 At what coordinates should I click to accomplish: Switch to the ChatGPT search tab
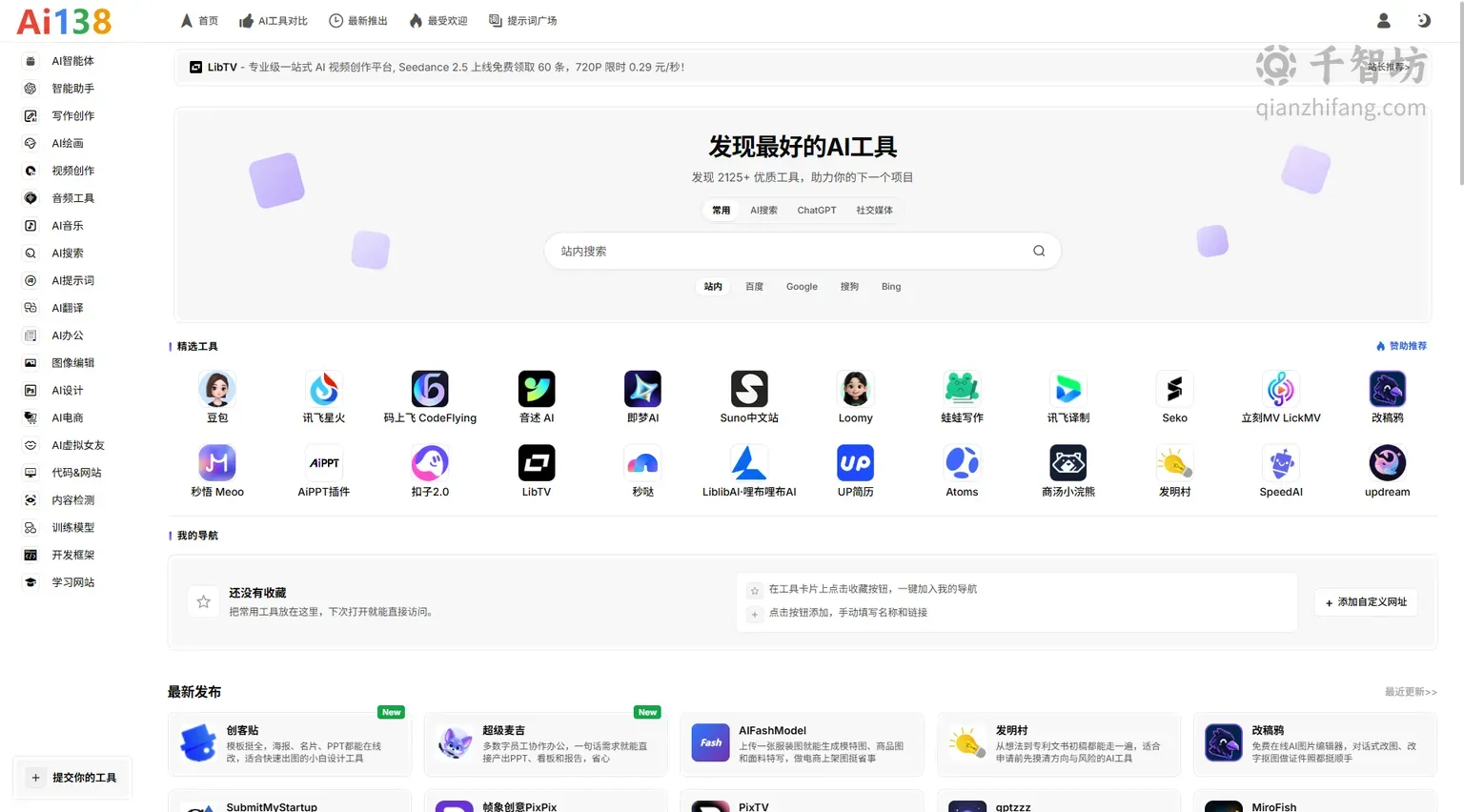817,210
